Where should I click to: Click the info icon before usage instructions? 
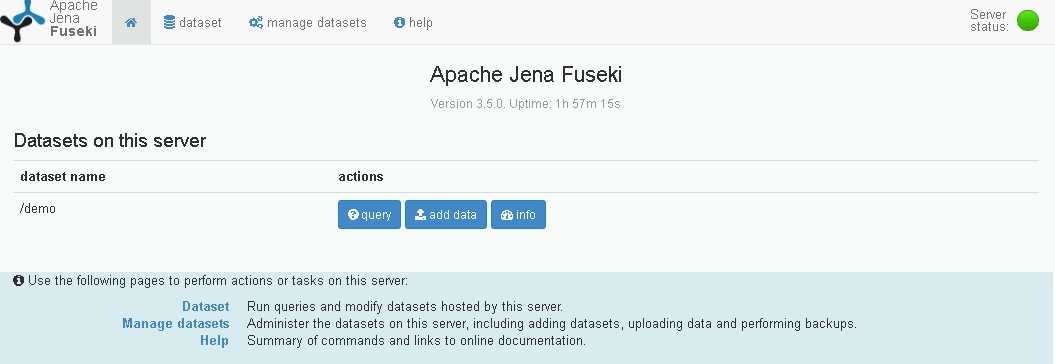19,280
